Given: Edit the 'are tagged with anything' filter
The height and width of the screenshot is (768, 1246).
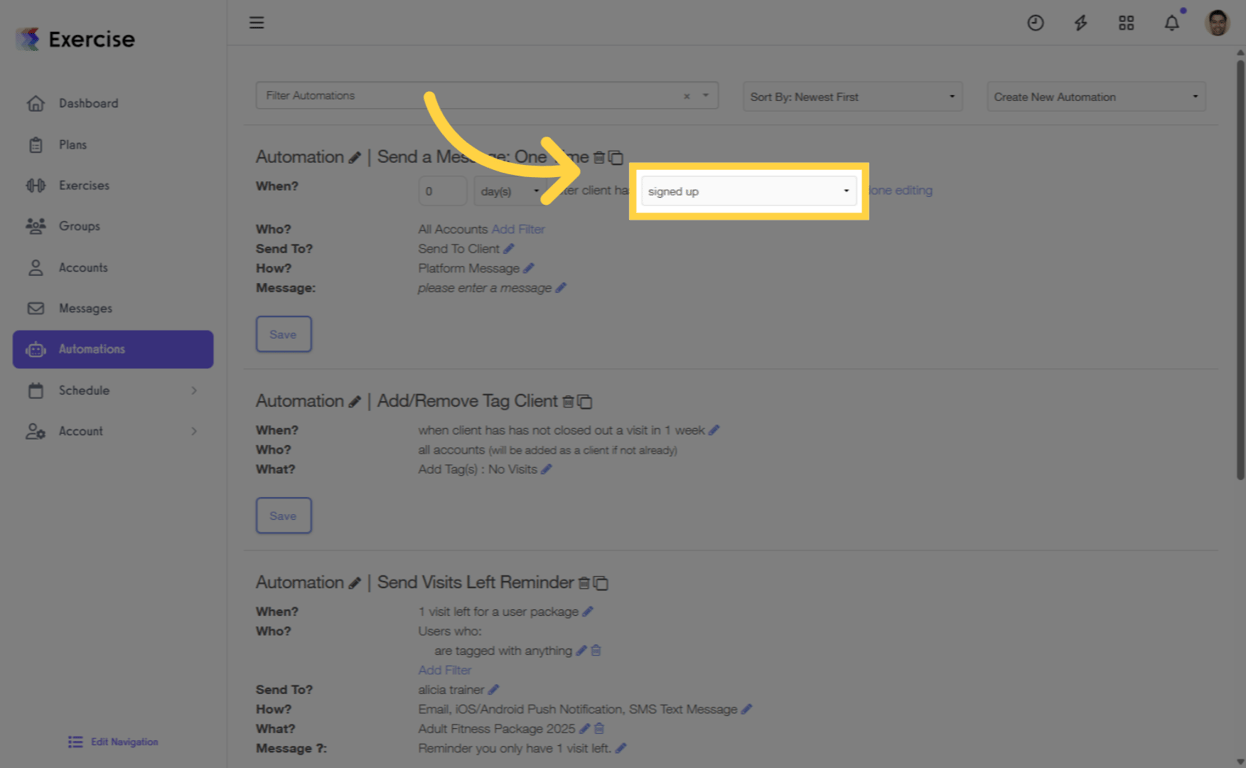Looking at the screenshot, I should tap(581, 651).
